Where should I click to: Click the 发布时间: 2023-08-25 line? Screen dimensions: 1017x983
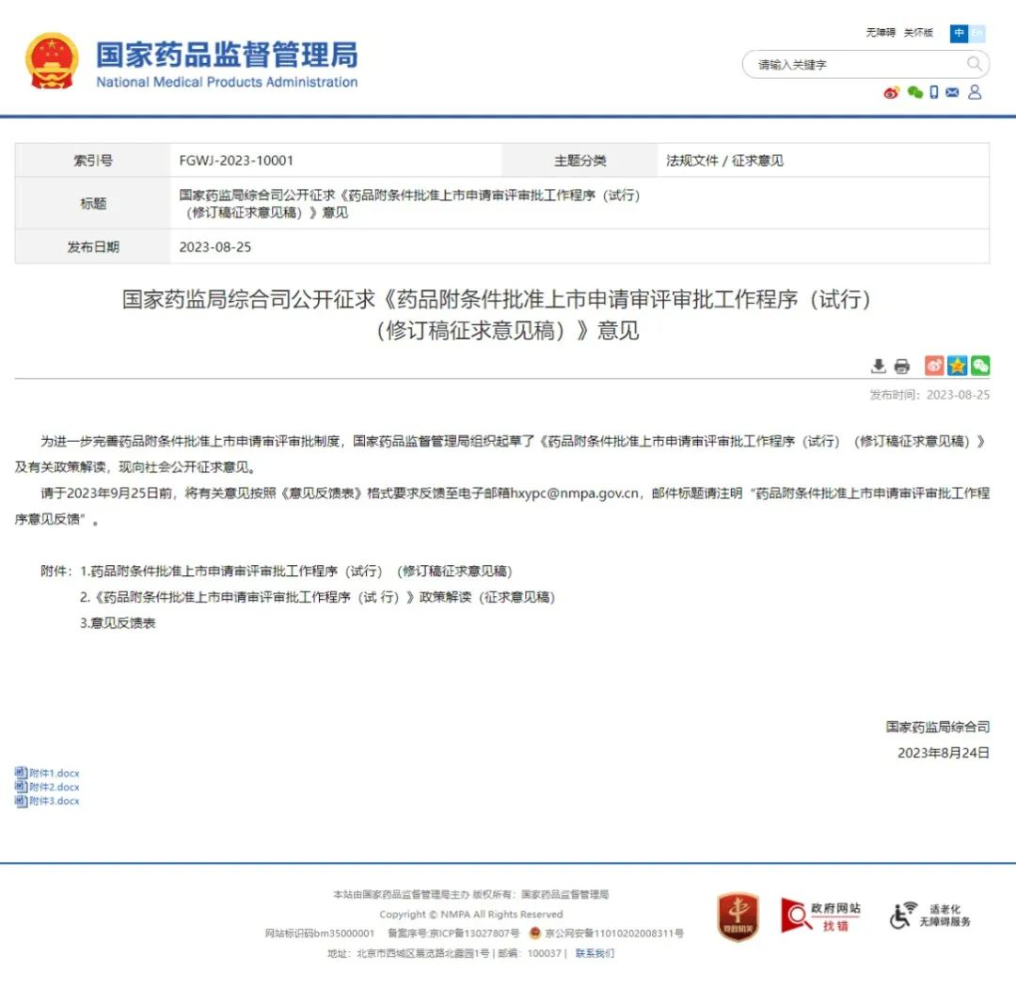coord(929,395)
